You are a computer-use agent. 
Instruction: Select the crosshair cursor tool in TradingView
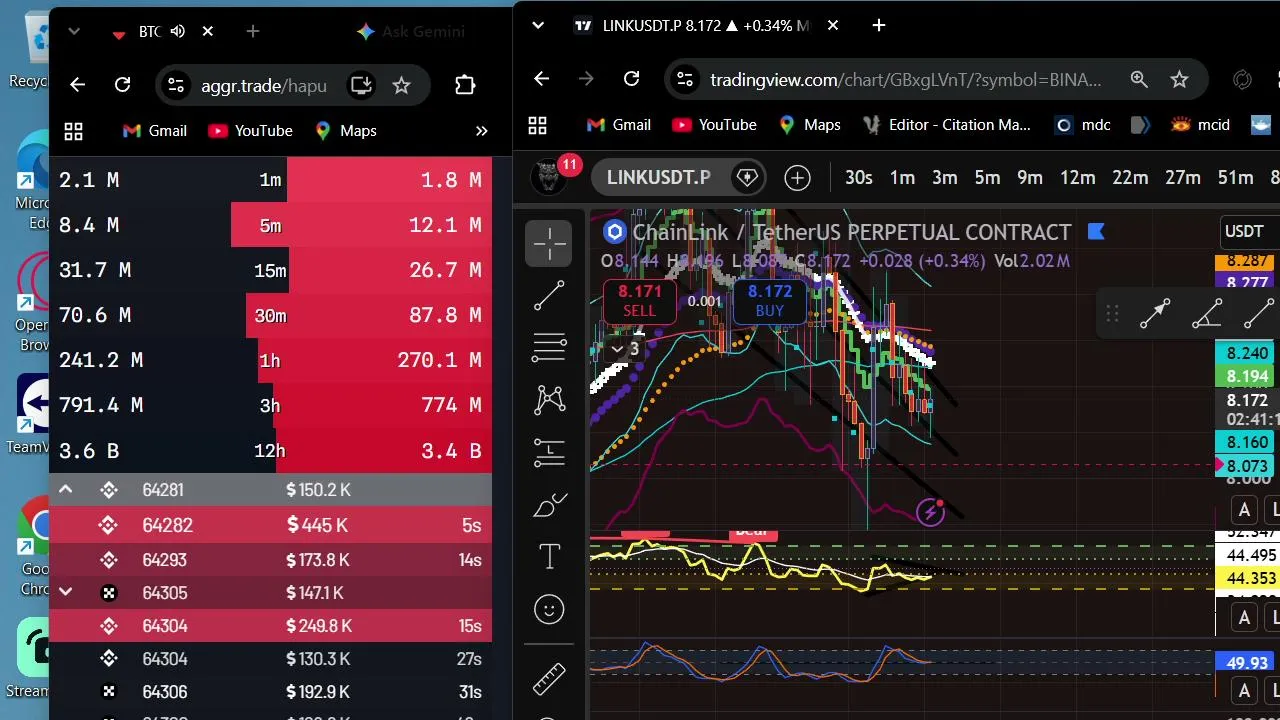pyautogui.click(x=549, y=243)
